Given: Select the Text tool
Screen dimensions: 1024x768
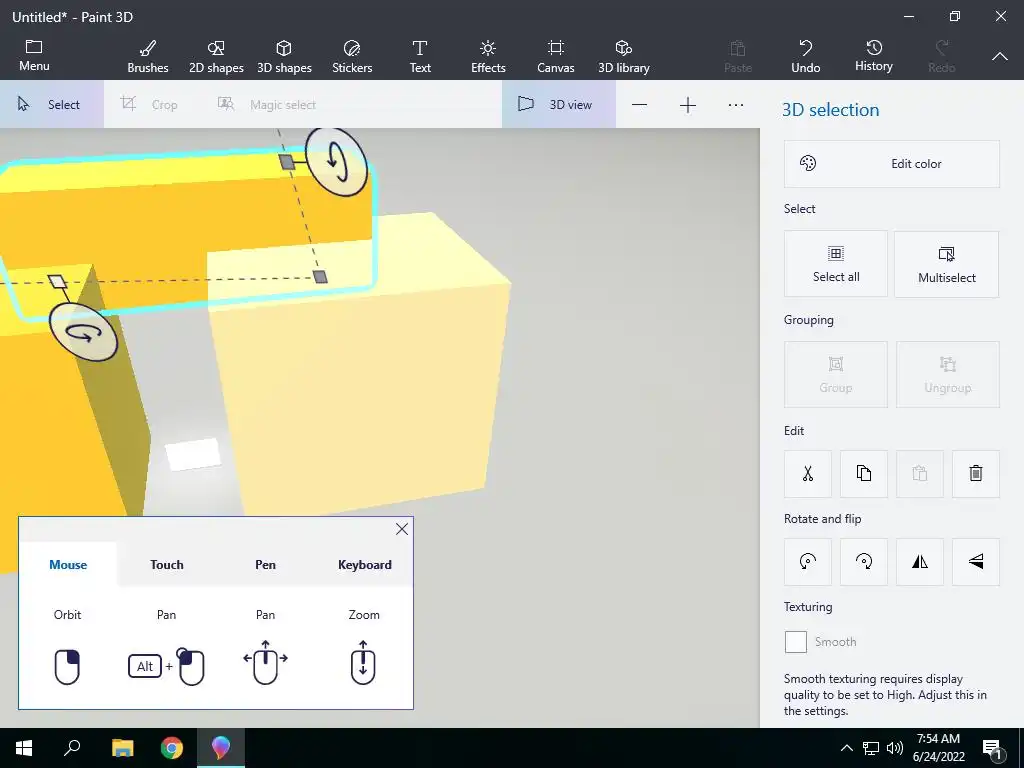Looking at the screenshot, I should tap(420, 56).
